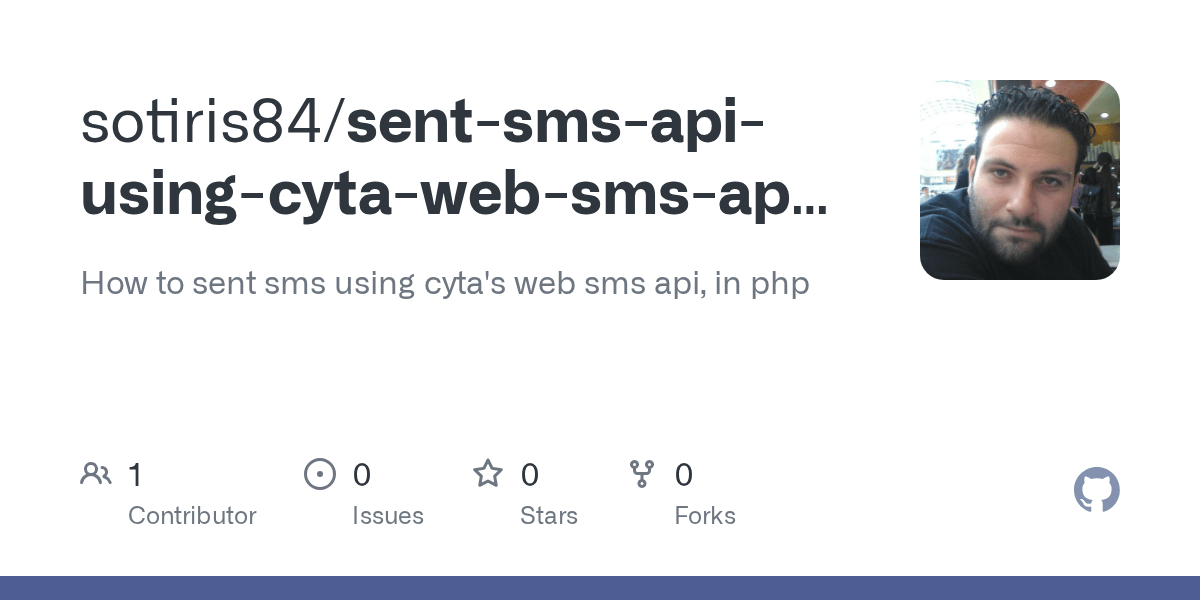This screenshot has height=600, width=1200.
Task: Click the blue language bar at the bottom
Action: pyautogui.click(x=600, y=588)
